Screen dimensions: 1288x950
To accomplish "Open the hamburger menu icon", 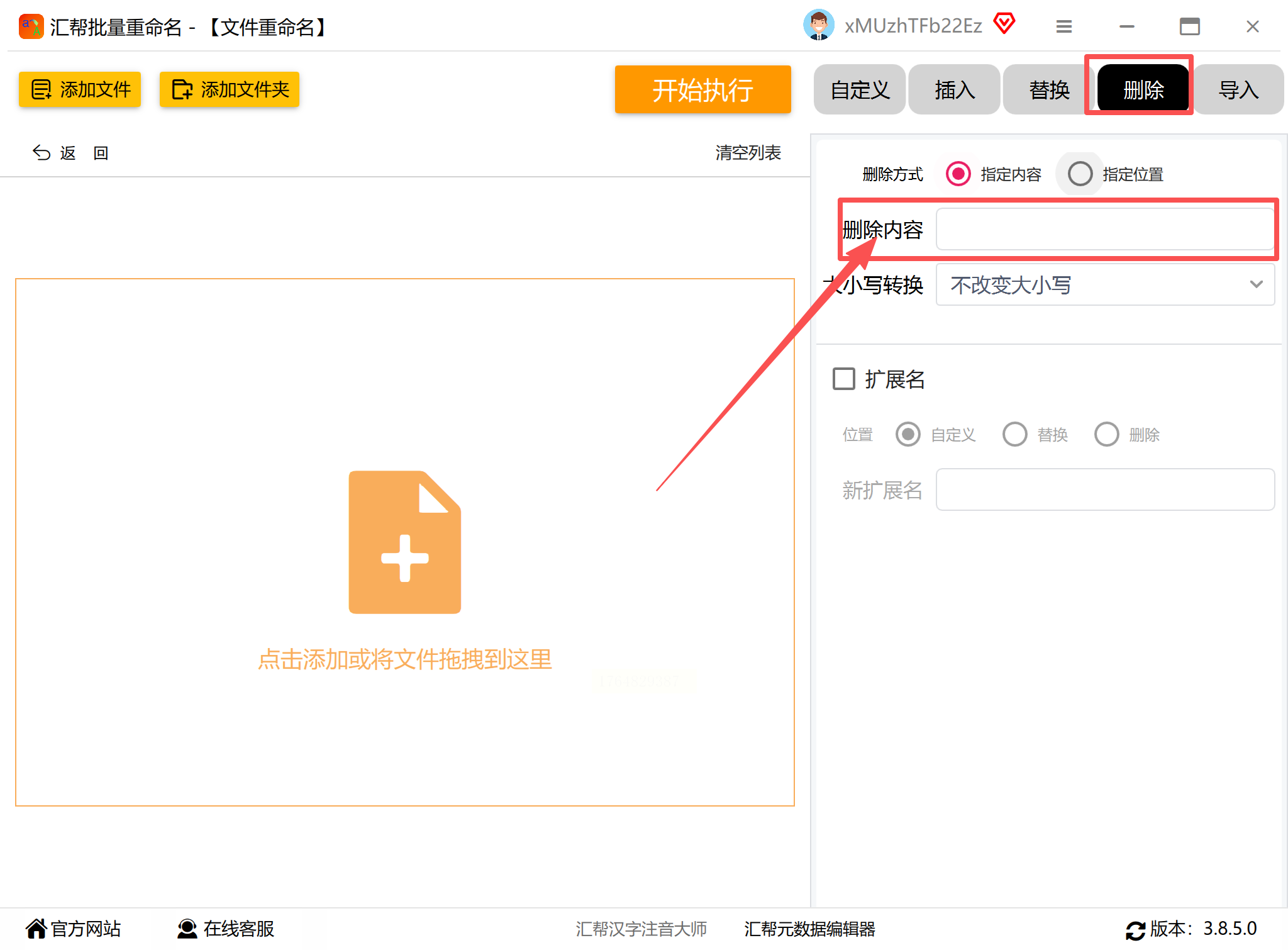I will 1063,26.
